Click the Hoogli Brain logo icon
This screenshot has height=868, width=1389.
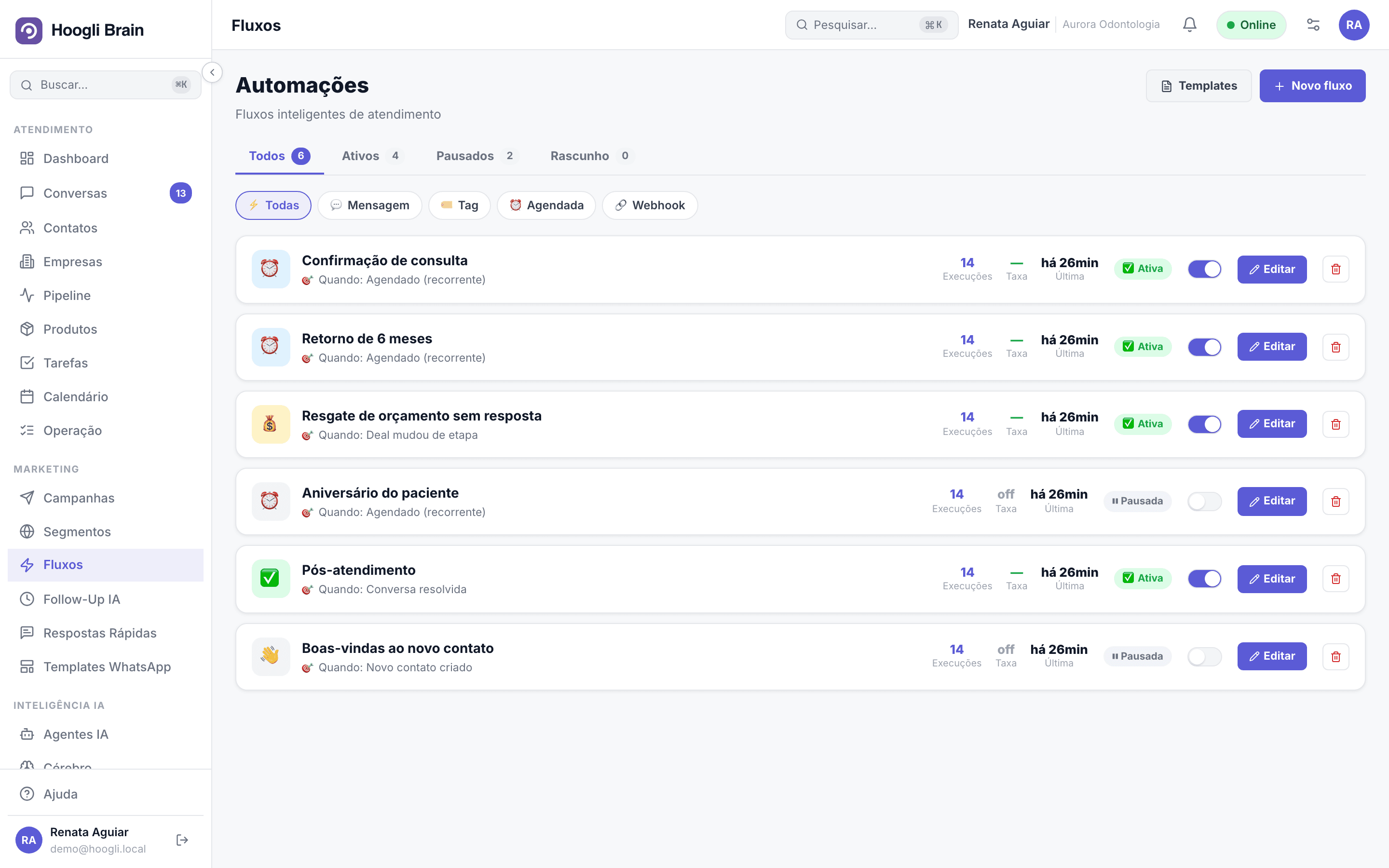(x=29, y=30)
